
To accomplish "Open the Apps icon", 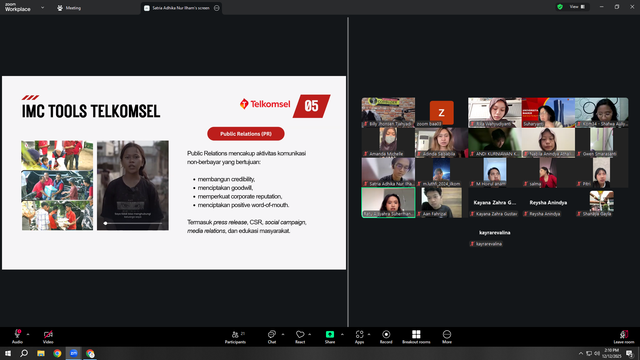I will click(x=359, y=337).
